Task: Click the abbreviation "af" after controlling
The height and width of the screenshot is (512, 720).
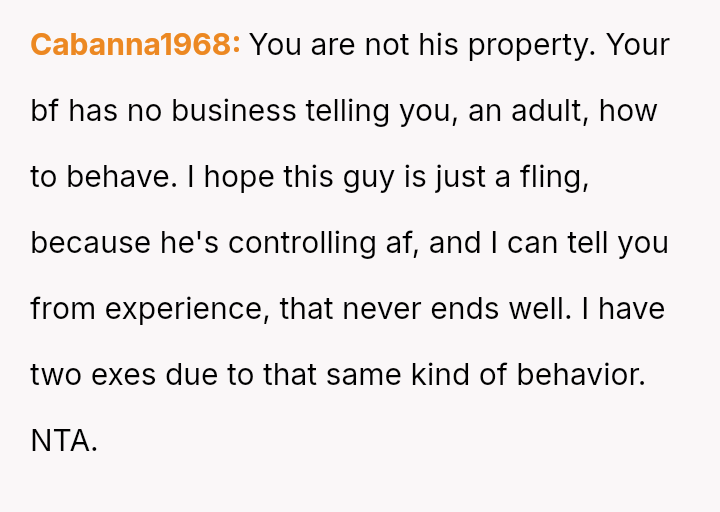Action: tap(401, 244)
